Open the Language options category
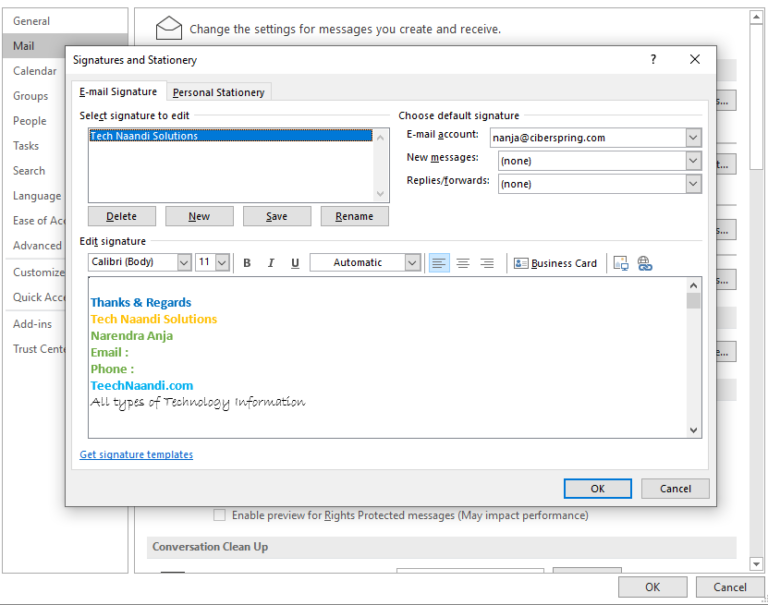The width and height of the screenshot is (768, 605). pyautogui.click(x=37, y=196)
